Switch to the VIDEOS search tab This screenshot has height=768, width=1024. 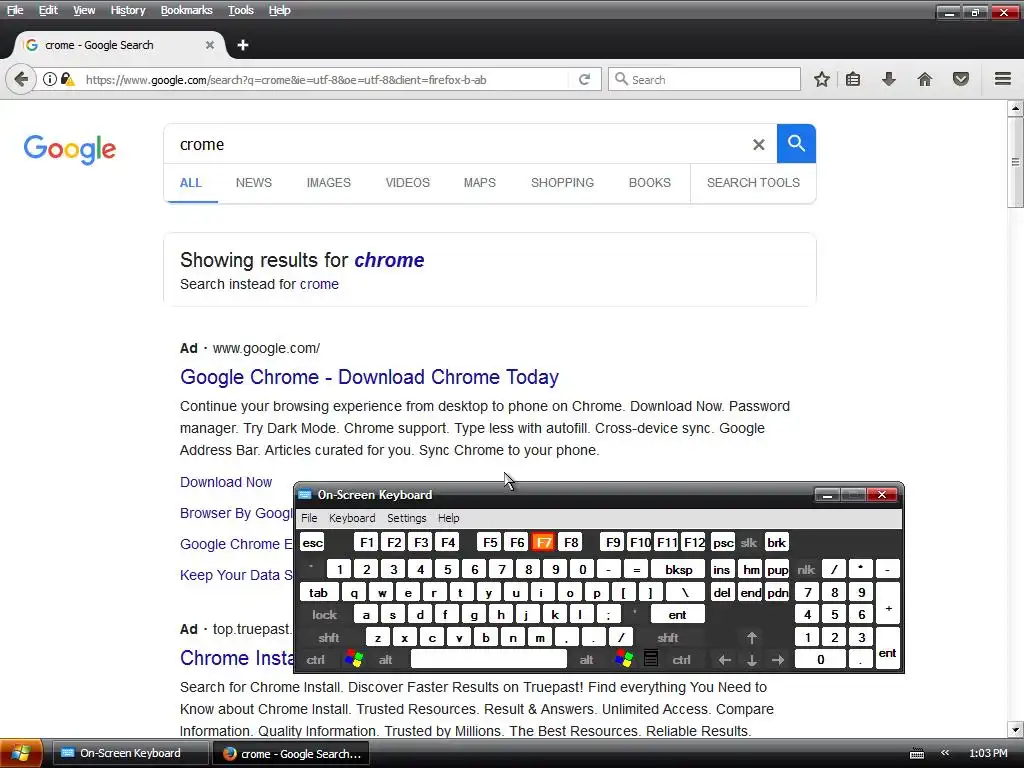[408, 183]
